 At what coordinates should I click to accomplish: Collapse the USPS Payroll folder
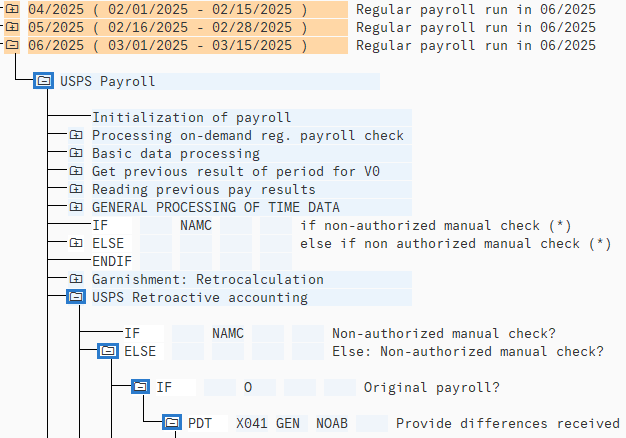(44, 81)
